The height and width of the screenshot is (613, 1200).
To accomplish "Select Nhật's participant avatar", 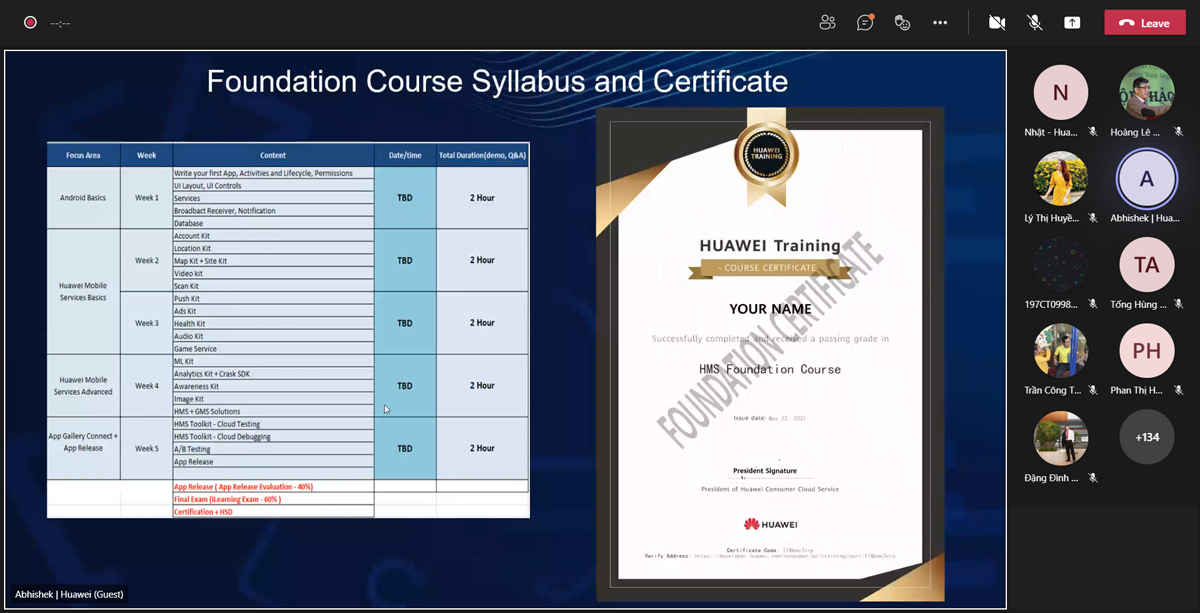I will tap(1061, 93).
